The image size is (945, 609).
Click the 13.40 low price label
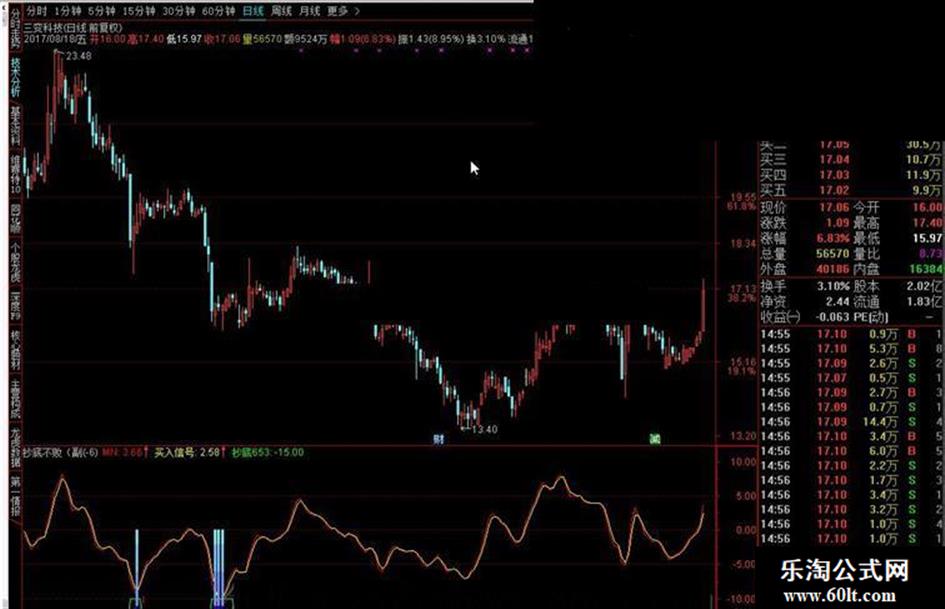tap(485, 429)
